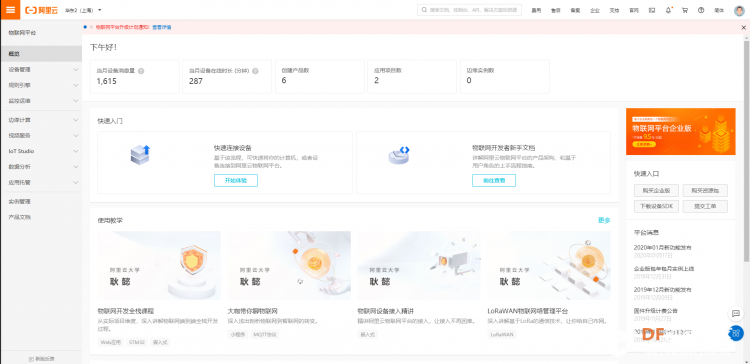The height and width of the screenshot is (364, 750).
Task: Click 购买资源包 button
Action: point(705,190)
